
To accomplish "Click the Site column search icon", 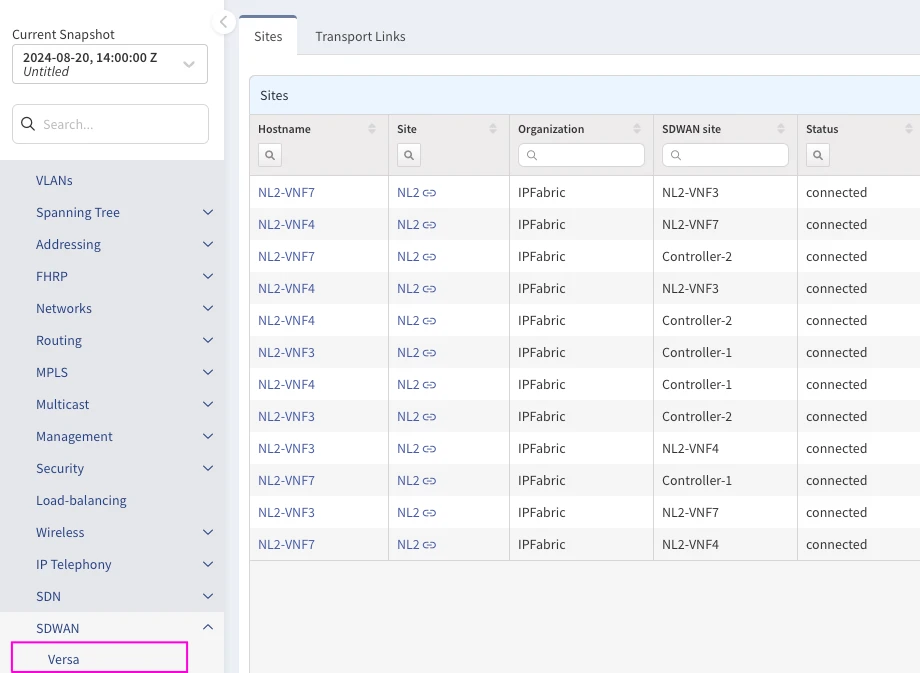I will (409, 155).
